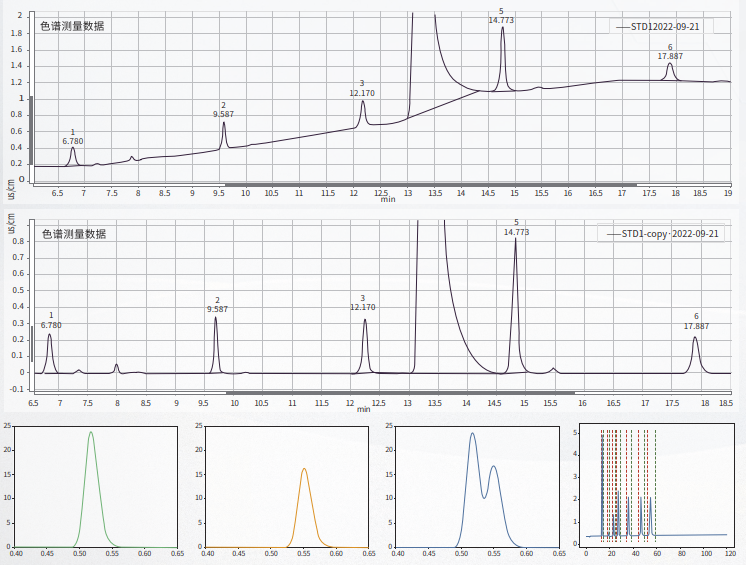Select peak 6 label 17.887 in bottom chart
Viewport: 746px width, 565px height.
tap(696, 326)
